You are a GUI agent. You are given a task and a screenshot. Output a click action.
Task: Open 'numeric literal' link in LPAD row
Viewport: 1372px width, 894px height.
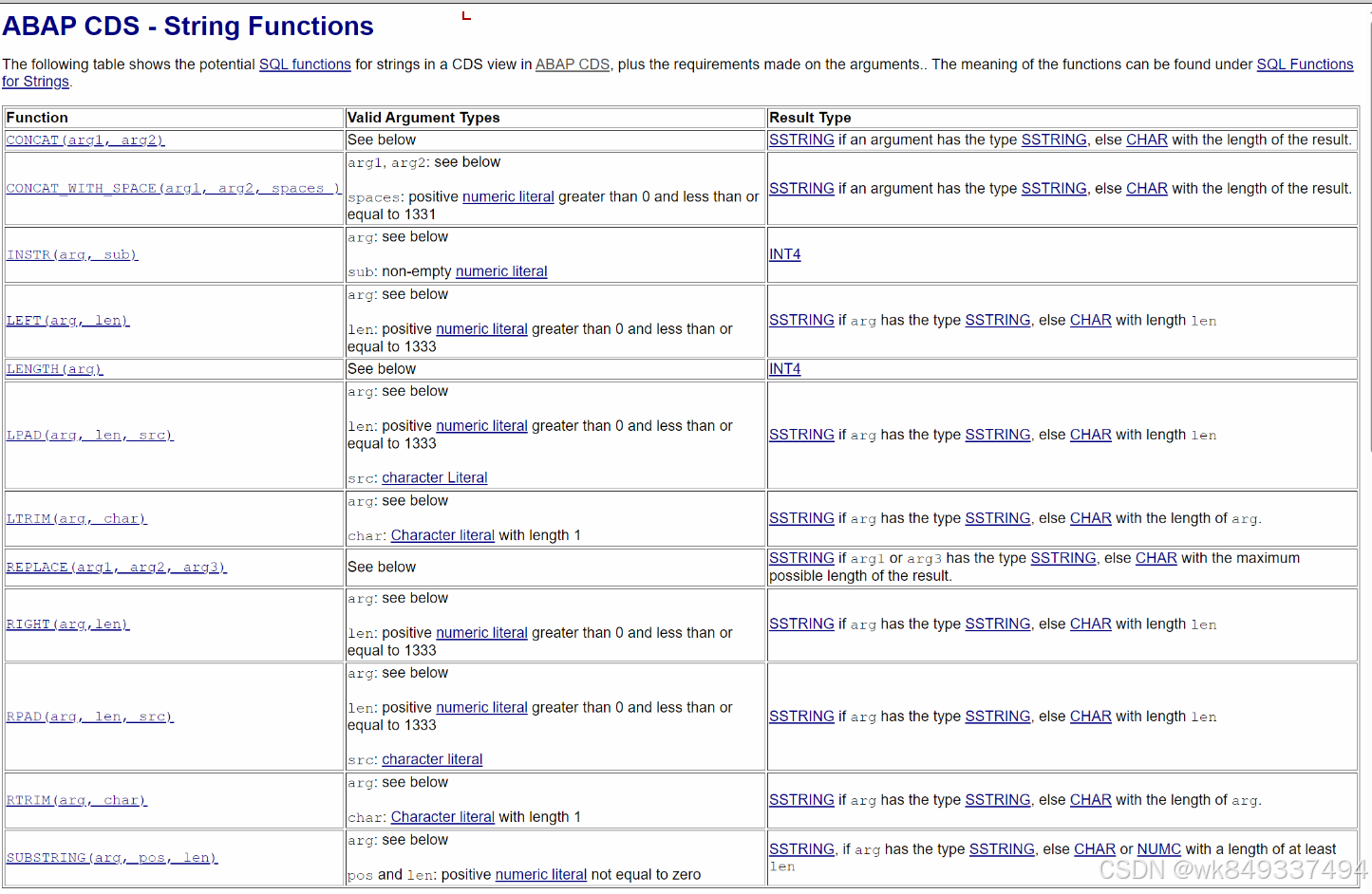[481, 426]
